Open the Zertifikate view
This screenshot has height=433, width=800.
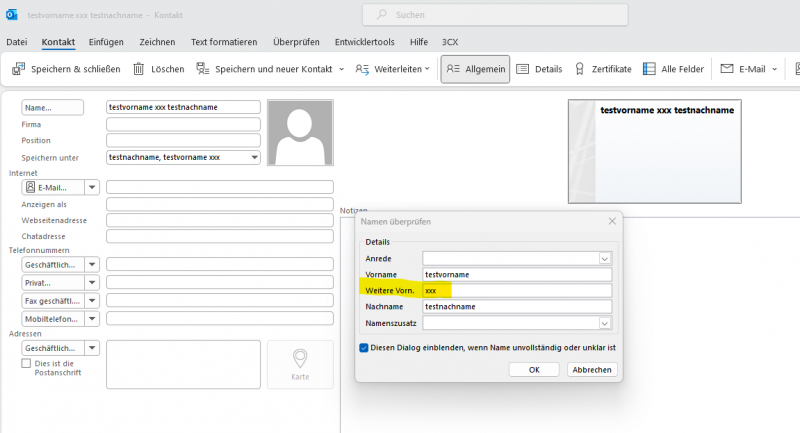click(580, 69)
